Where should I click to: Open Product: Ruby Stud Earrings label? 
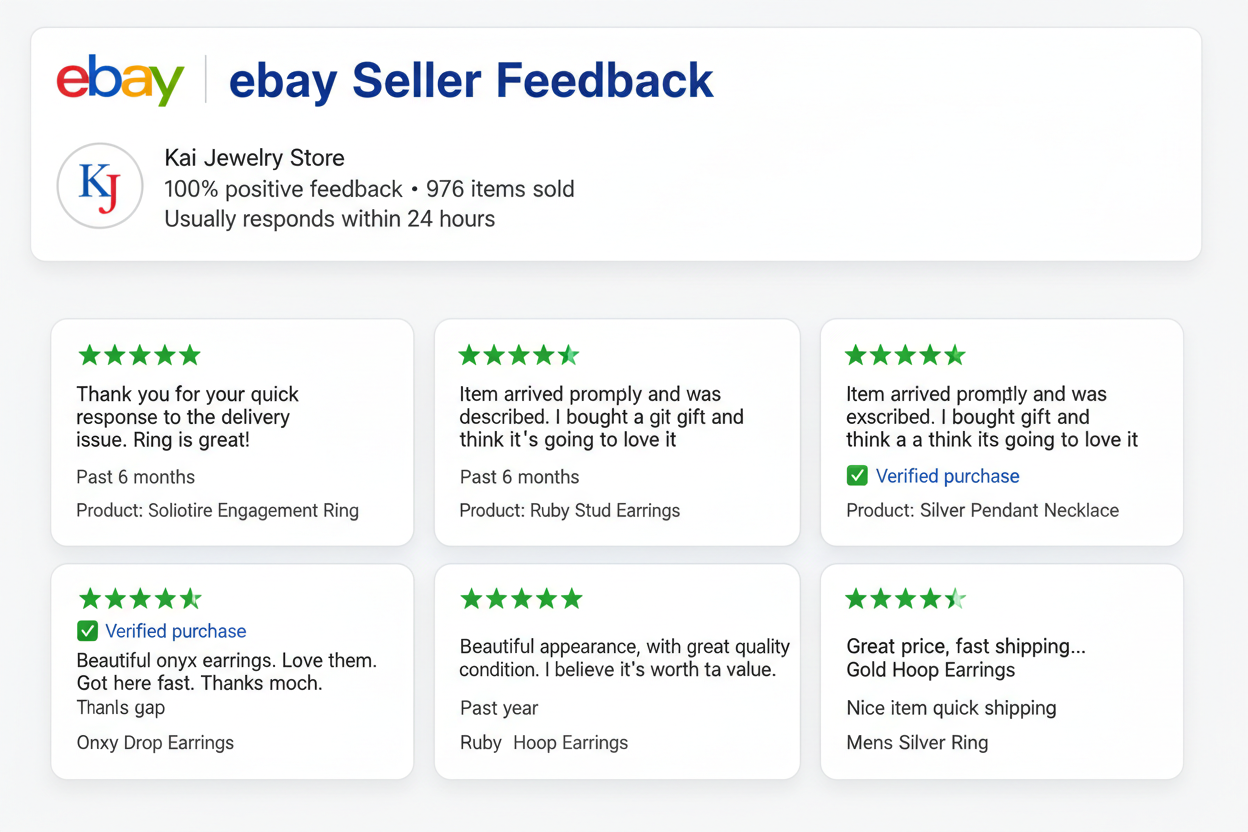(x=569, y=511)
